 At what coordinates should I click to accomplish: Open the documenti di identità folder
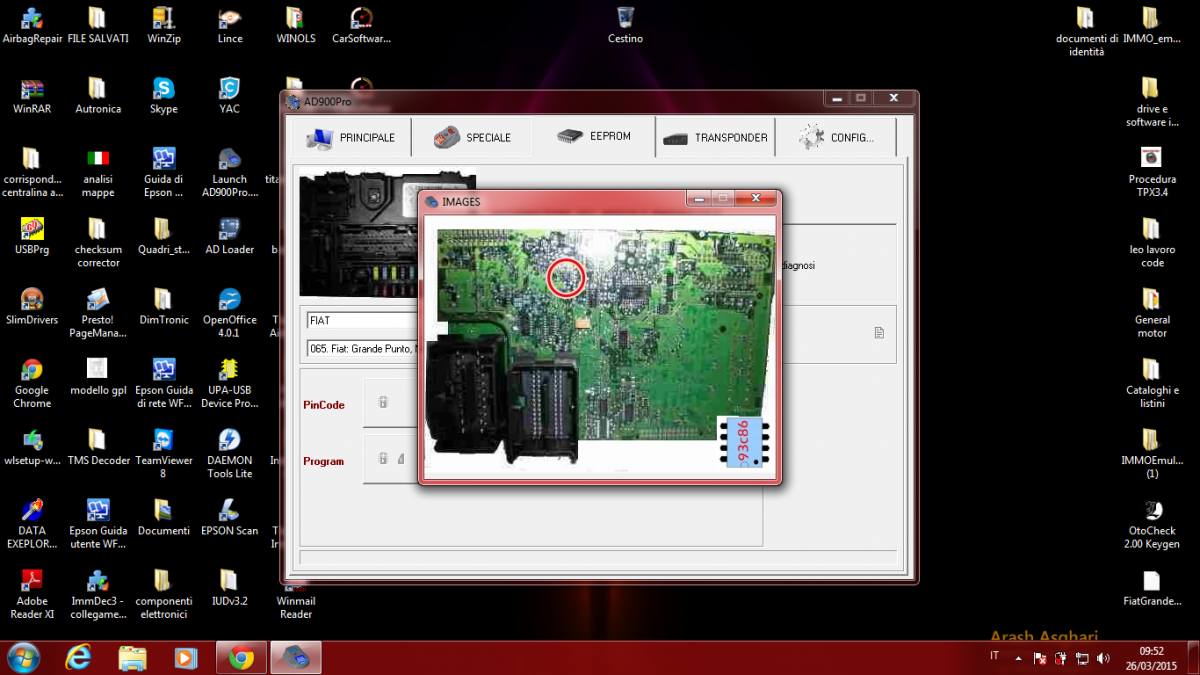pos(1086,31)
